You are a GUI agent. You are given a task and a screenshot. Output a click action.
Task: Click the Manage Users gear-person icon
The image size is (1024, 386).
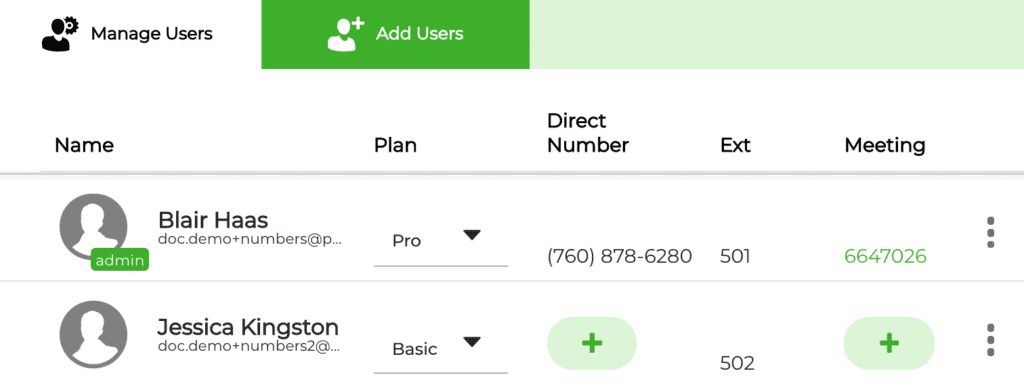pyautogui.click(x=60, y=34)
